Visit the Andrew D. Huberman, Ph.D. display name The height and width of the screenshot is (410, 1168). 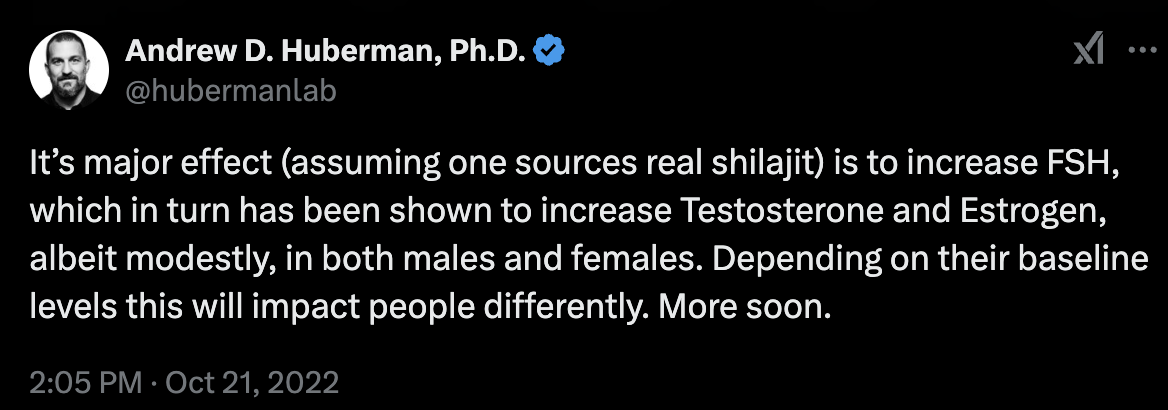[x=328, y=51]
